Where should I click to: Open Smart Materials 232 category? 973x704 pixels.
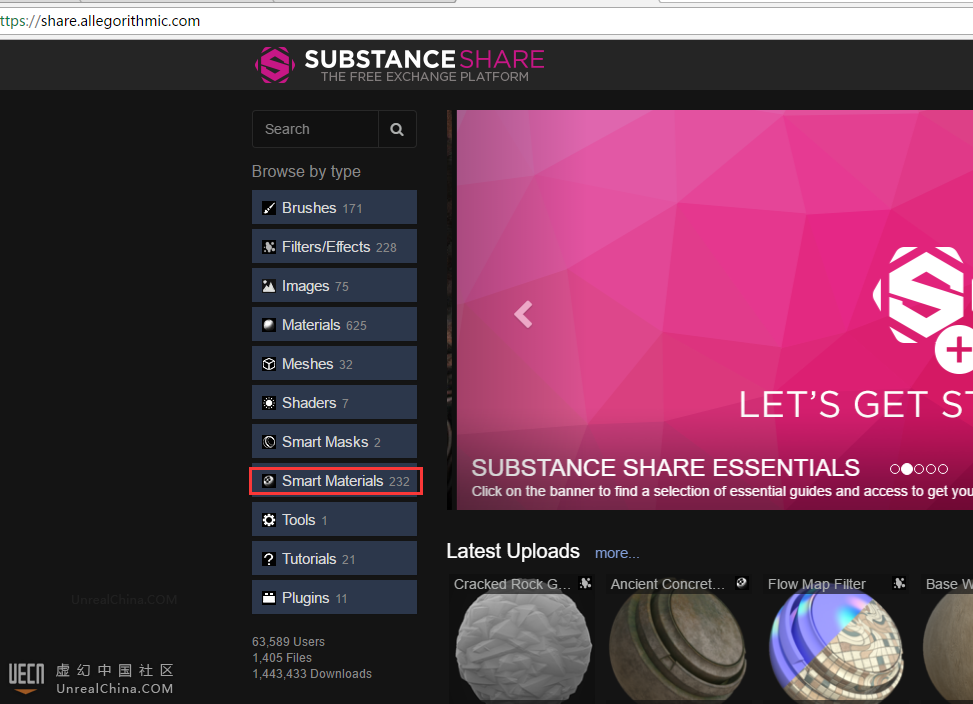coord(334,481)
